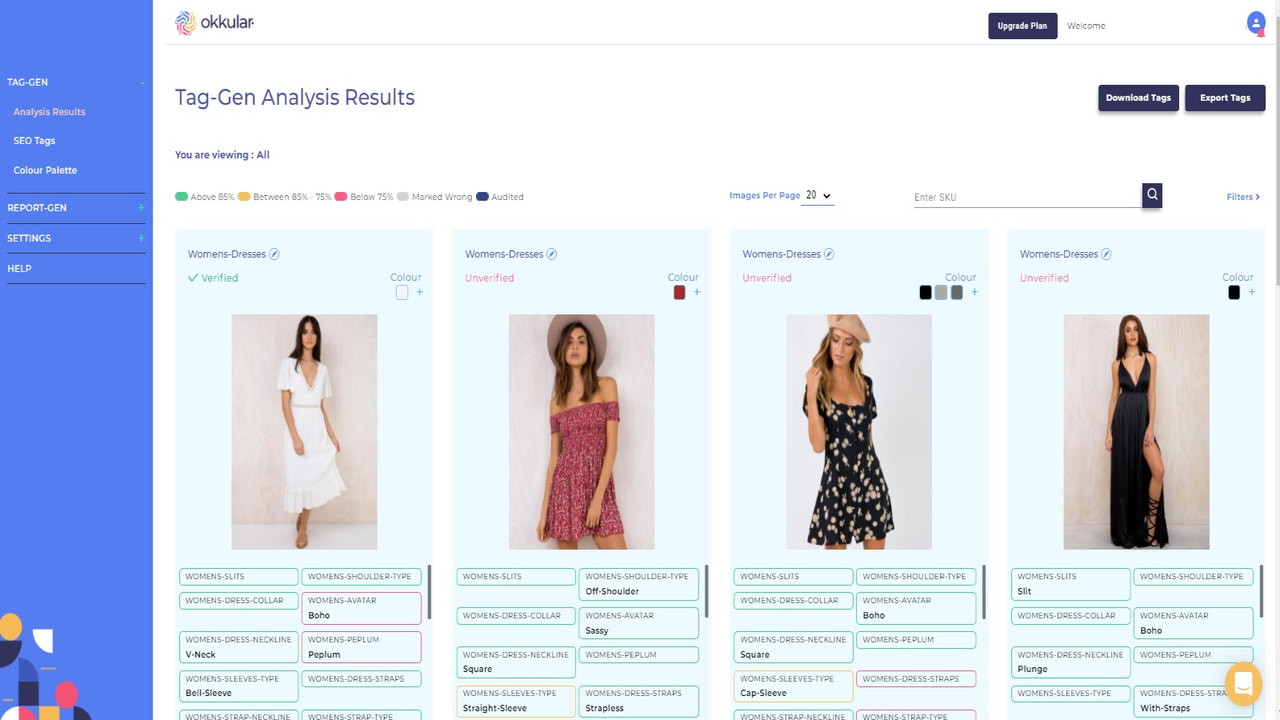Open the chat support bubble bottom right

click(1243, 684)
